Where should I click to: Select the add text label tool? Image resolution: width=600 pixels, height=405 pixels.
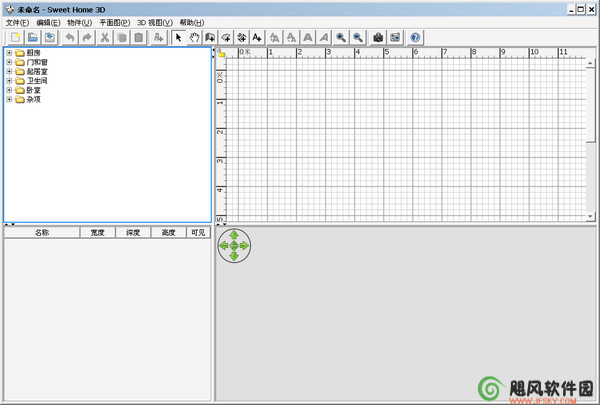click(257, 38)
